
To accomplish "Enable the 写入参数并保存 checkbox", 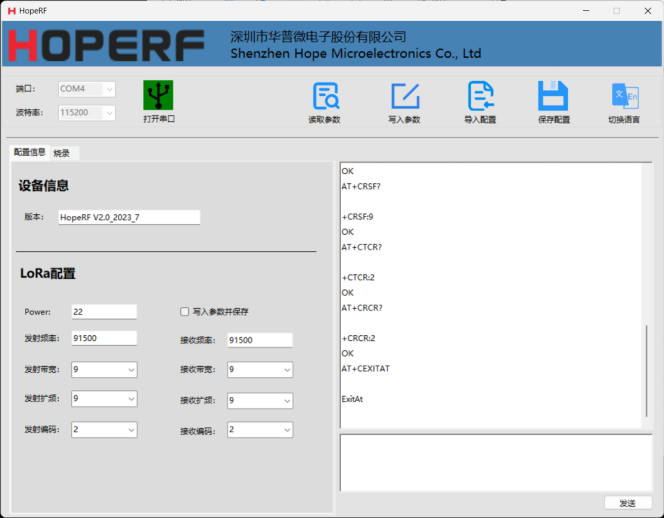I will 184,311.
